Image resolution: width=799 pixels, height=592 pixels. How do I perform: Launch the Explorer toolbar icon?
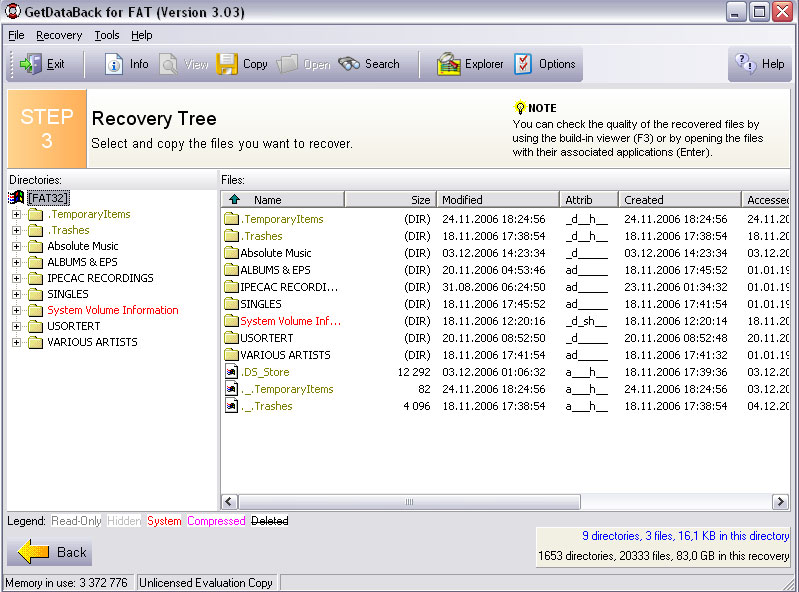click(x=448, y=64)
